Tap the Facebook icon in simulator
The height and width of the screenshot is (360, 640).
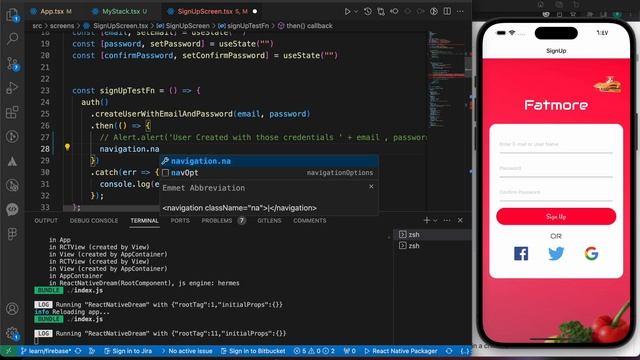[521, 253]
